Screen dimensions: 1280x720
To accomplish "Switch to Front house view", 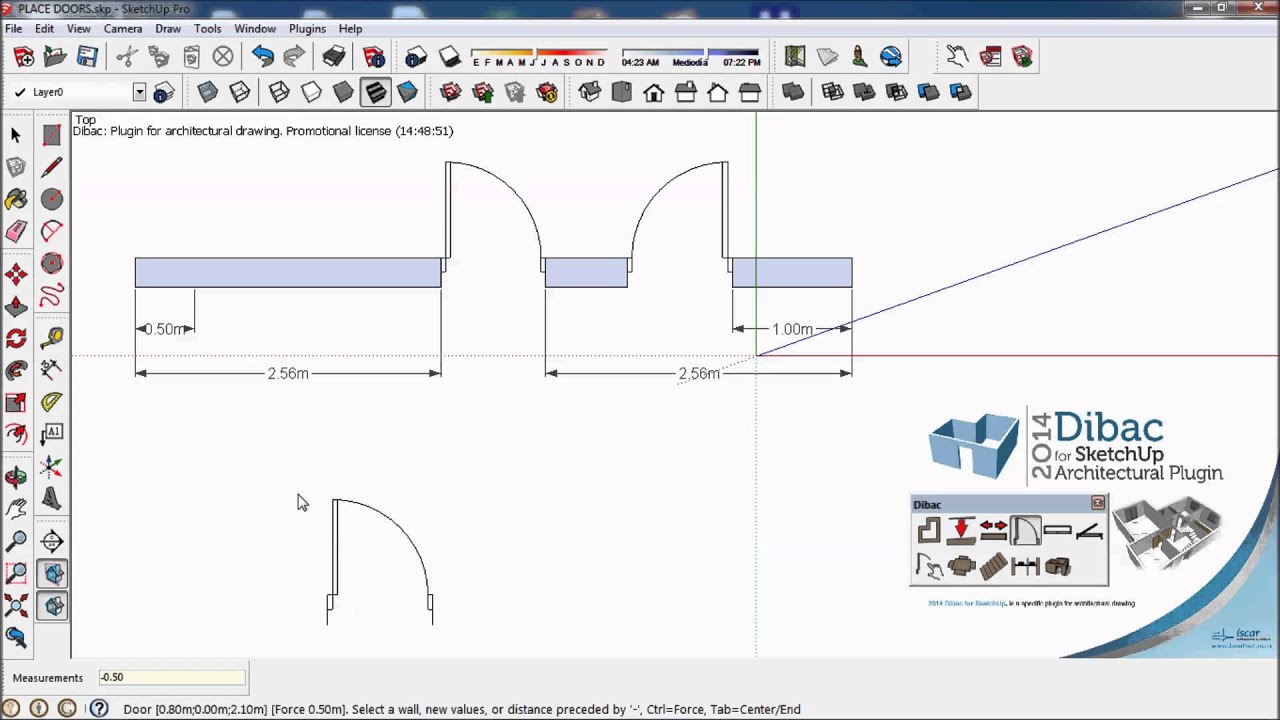I will 653,92.
